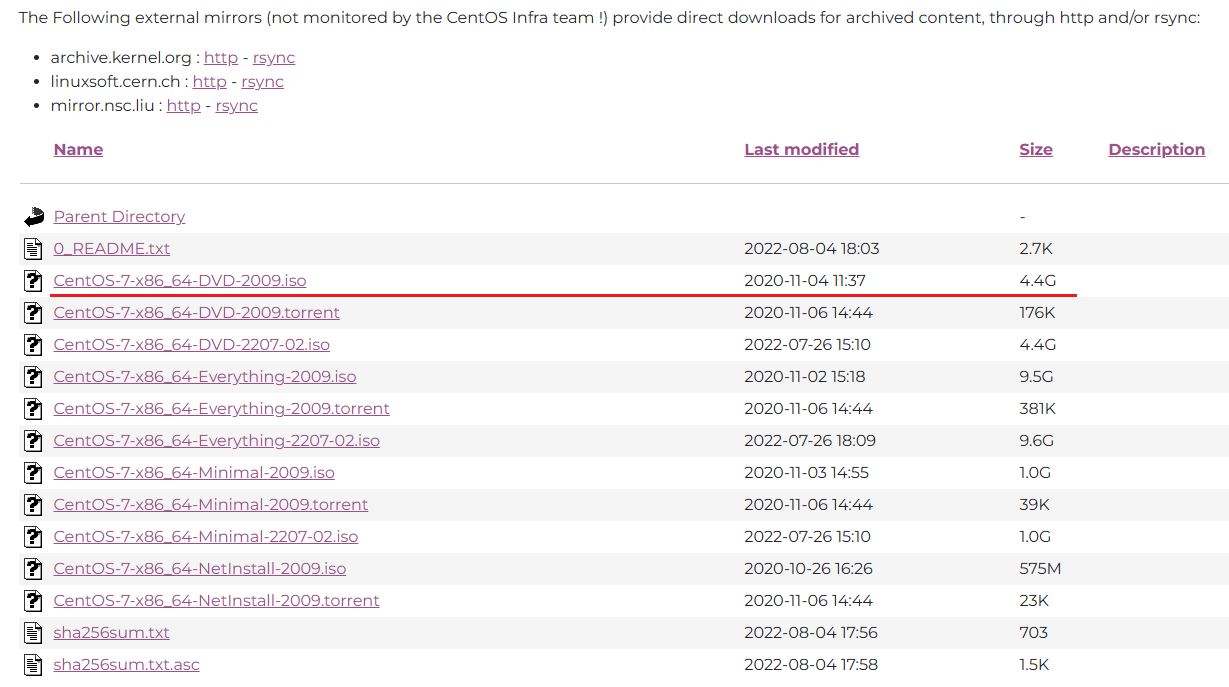Click the 575M size value
Viewport: 1229px width, 687px height.
pyautogui.click(x=1040, y=568)
